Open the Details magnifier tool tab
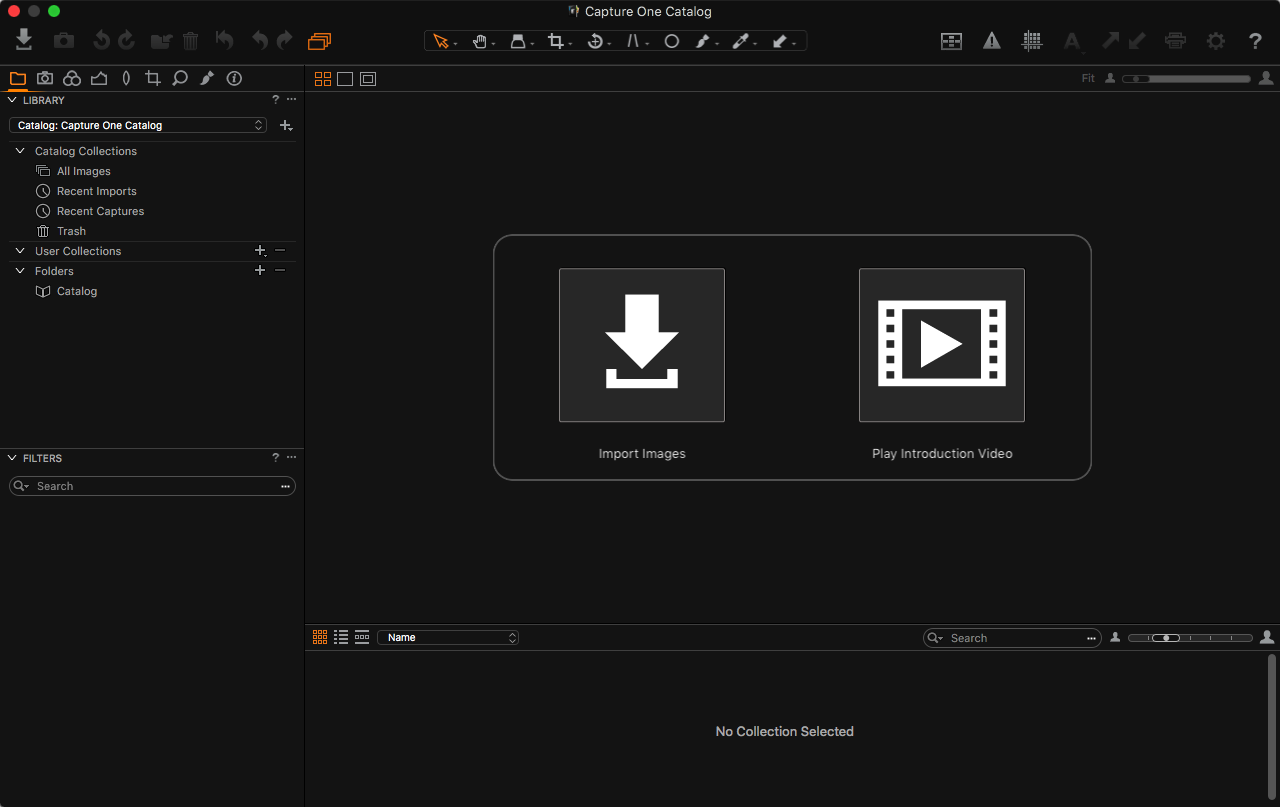Viewport: 1280px width, 807px height. click(180, 78)
